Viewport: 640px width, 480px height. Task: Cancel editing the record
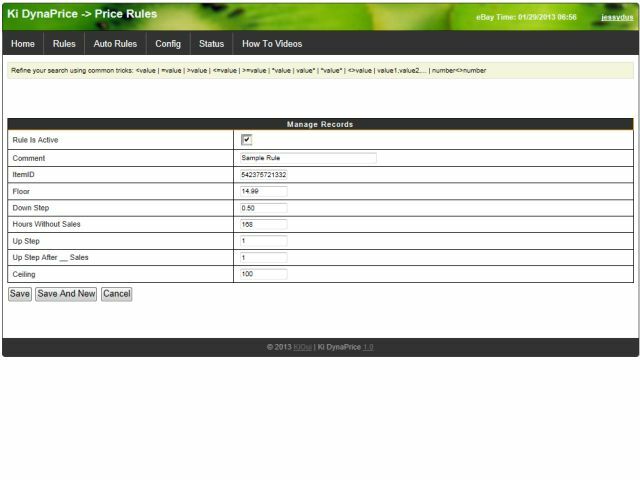(x=117, y=294)
